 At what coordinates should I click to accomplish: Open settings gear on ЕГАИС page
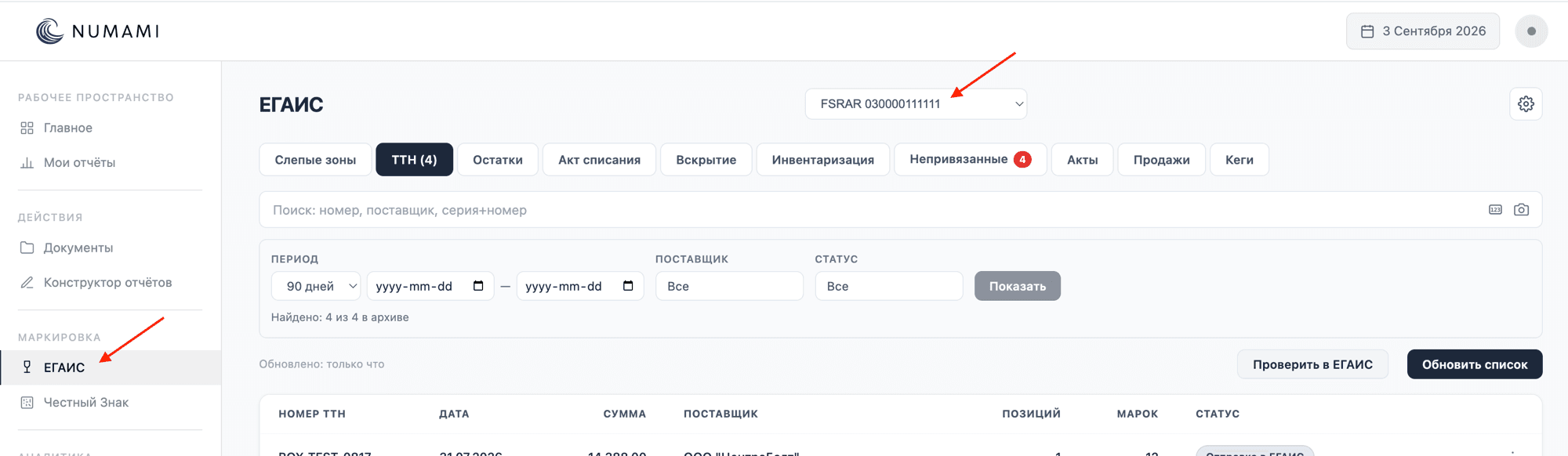point(1526,104)
